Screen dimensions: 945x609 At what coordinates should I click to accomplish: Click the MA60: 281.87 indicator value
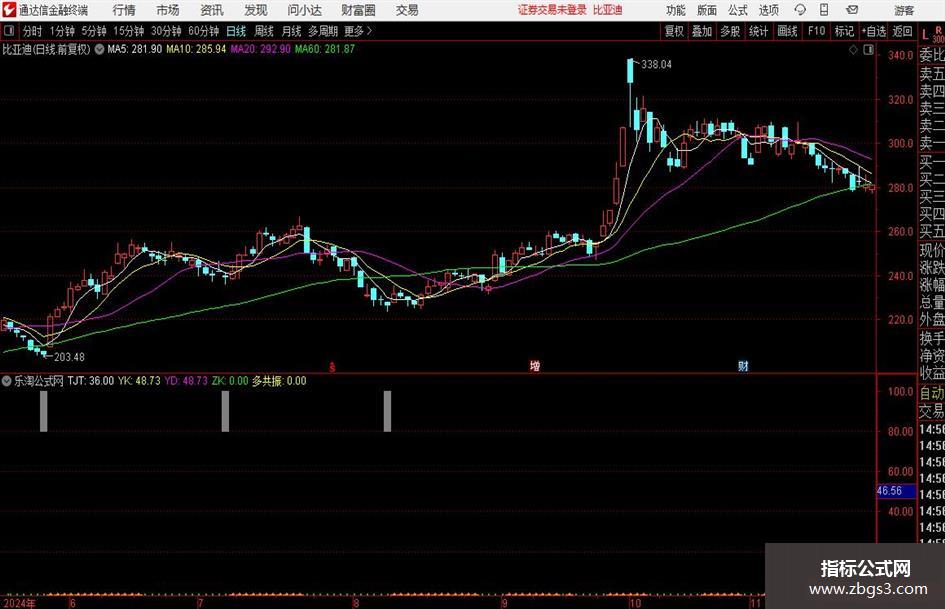tap(324, 49)
